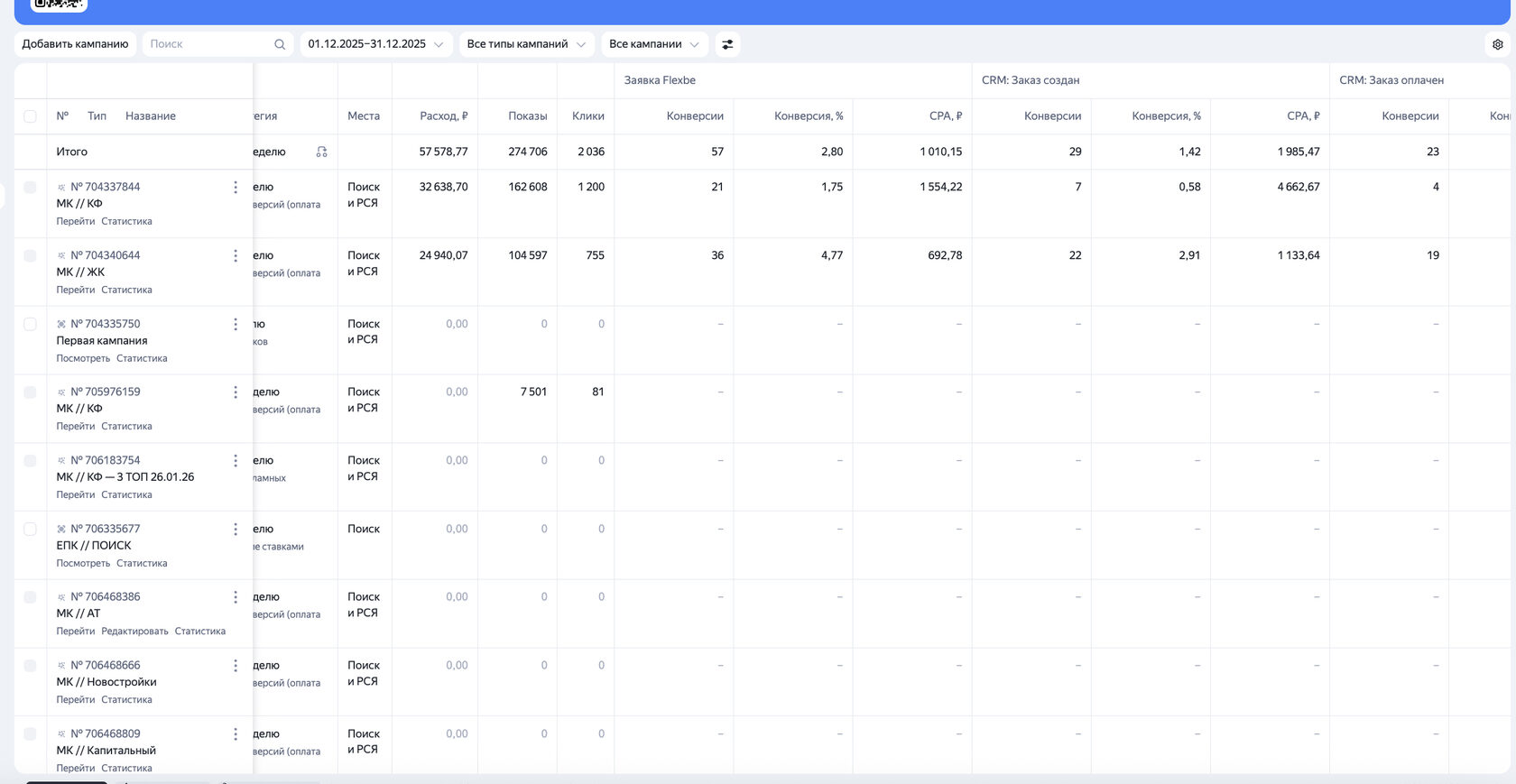Click the strategy icon in Итого row
Viewport: 1516px width, 784px height.
[322, 152]
